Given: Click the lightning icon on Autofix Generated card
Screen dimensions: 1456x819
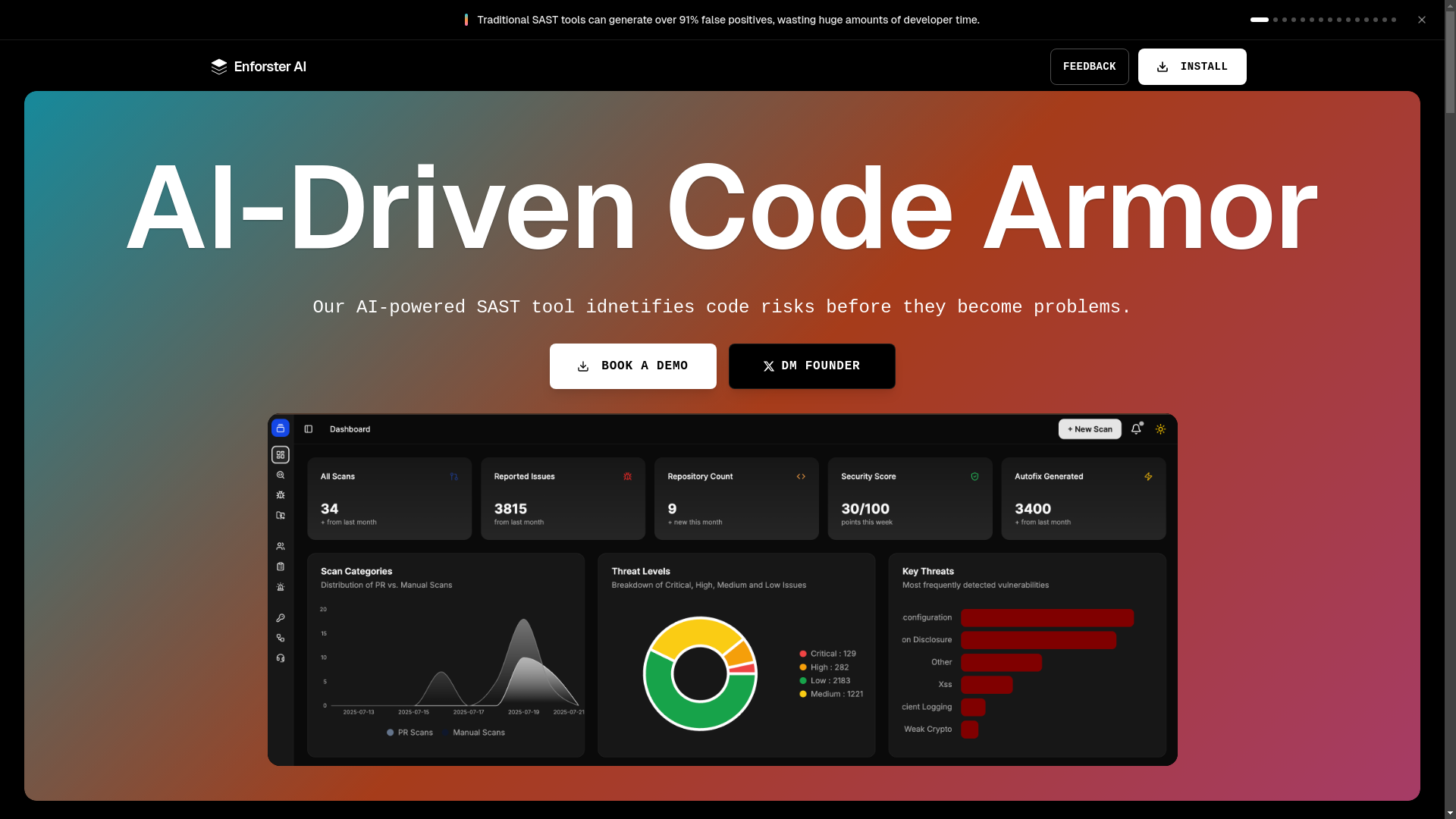Looking at the screenshot, I should (1148, 477).
